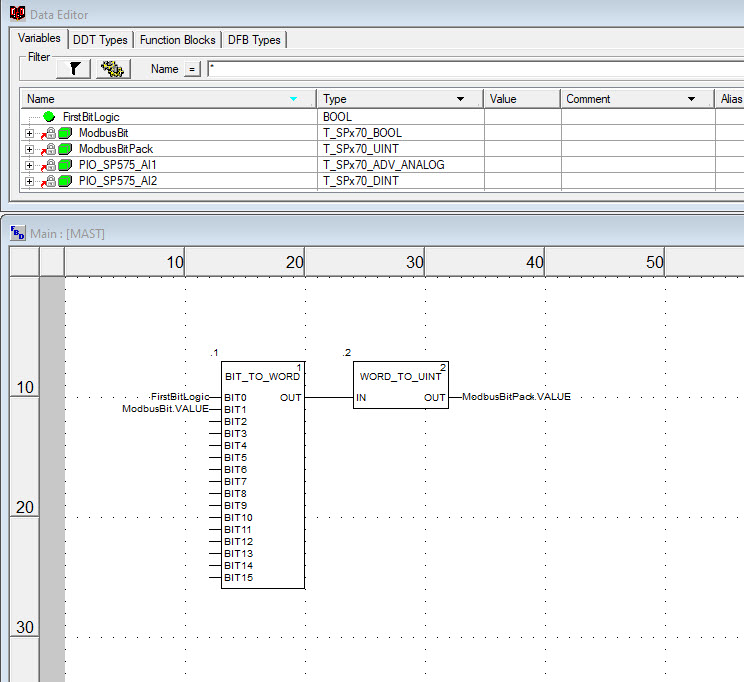Click row ruler header 30
Viewport: 744px width, 682px height.
tap(25, 577)
